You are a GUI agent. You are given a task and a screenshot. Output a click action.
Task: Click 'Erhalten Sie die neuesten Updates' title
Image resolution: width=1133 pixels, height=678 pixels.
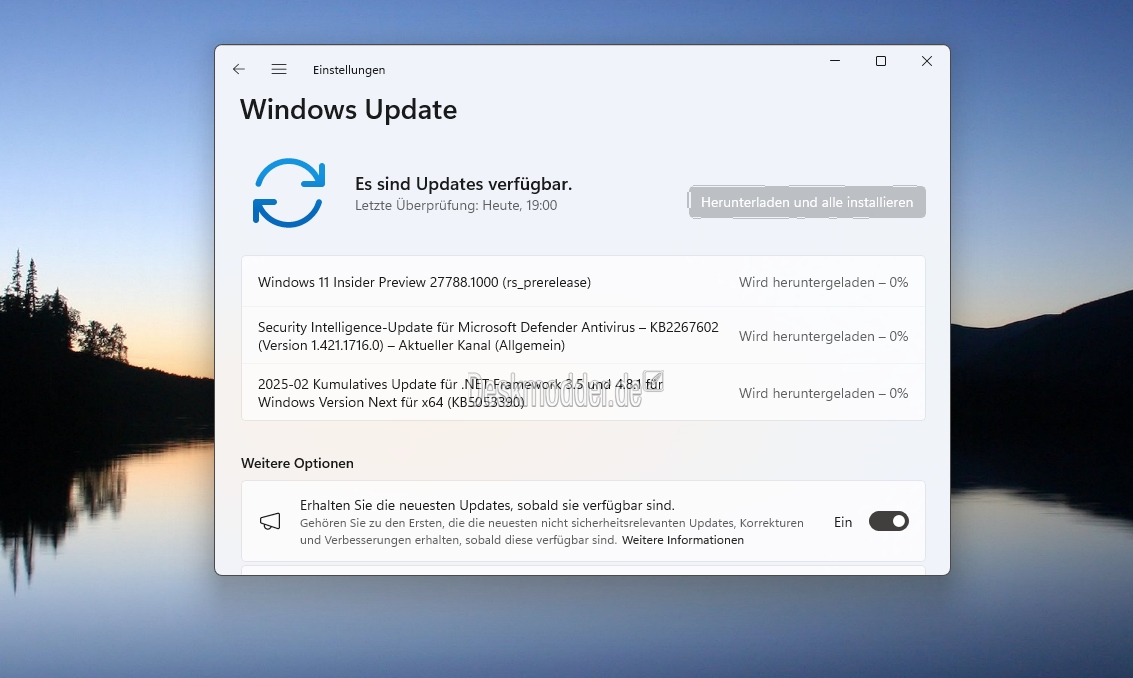click(x=487, y=505)
